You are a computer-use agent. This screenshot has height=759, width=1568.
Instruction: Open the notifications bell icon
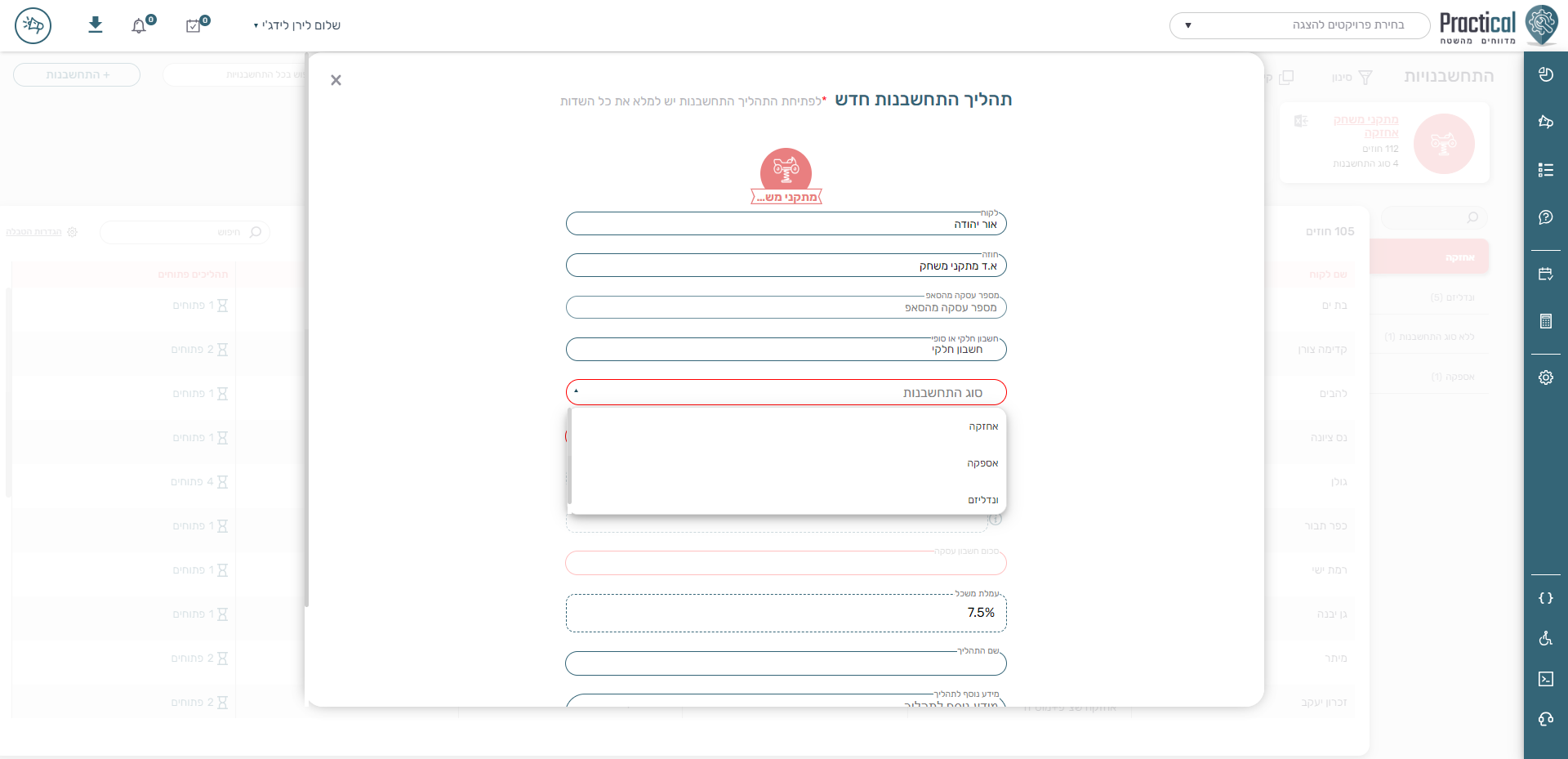(x=140, y=26)
